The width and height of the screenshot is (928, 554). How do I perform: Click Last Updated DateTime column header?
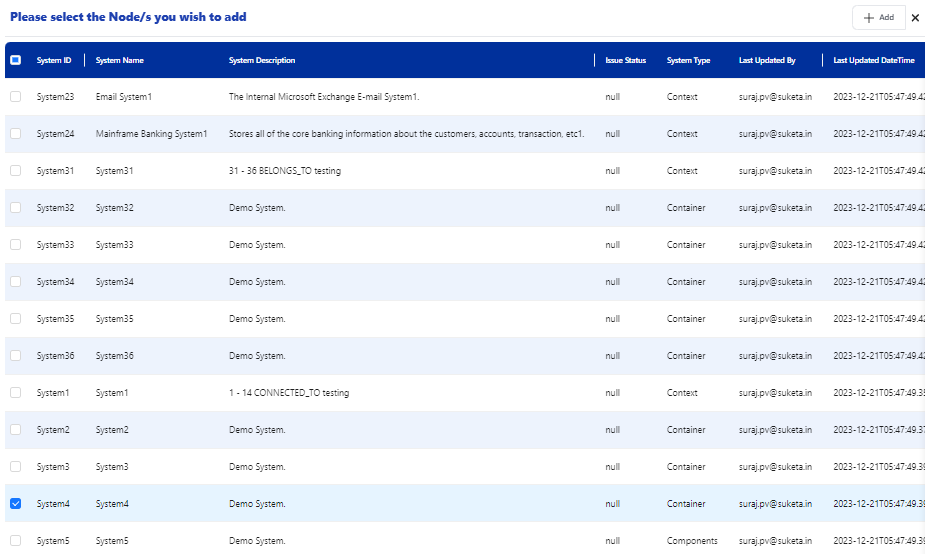coord(874,61)
